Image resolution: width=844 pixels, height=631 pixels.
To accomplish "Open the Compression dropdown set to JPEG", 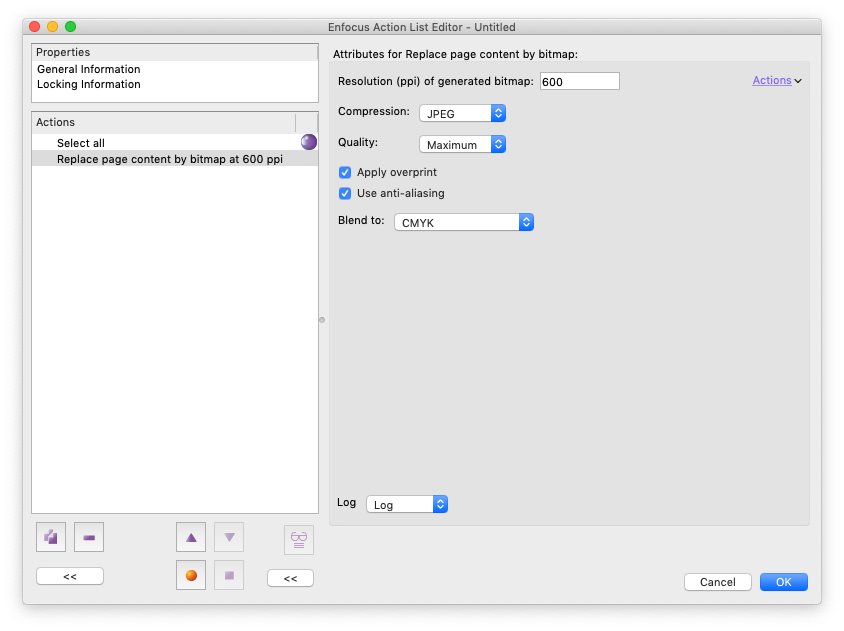I will click(x=462, y=113).
